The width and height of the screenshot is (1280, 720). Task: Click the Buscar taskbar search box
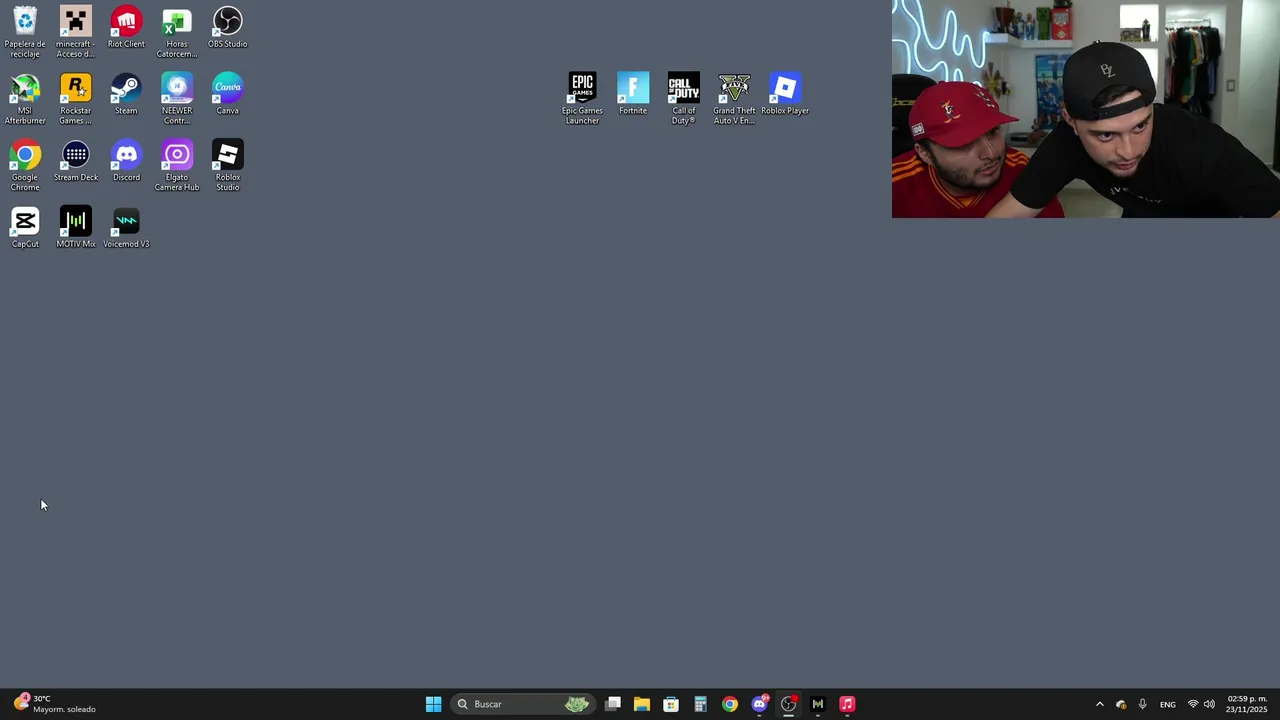coord(522,704)
